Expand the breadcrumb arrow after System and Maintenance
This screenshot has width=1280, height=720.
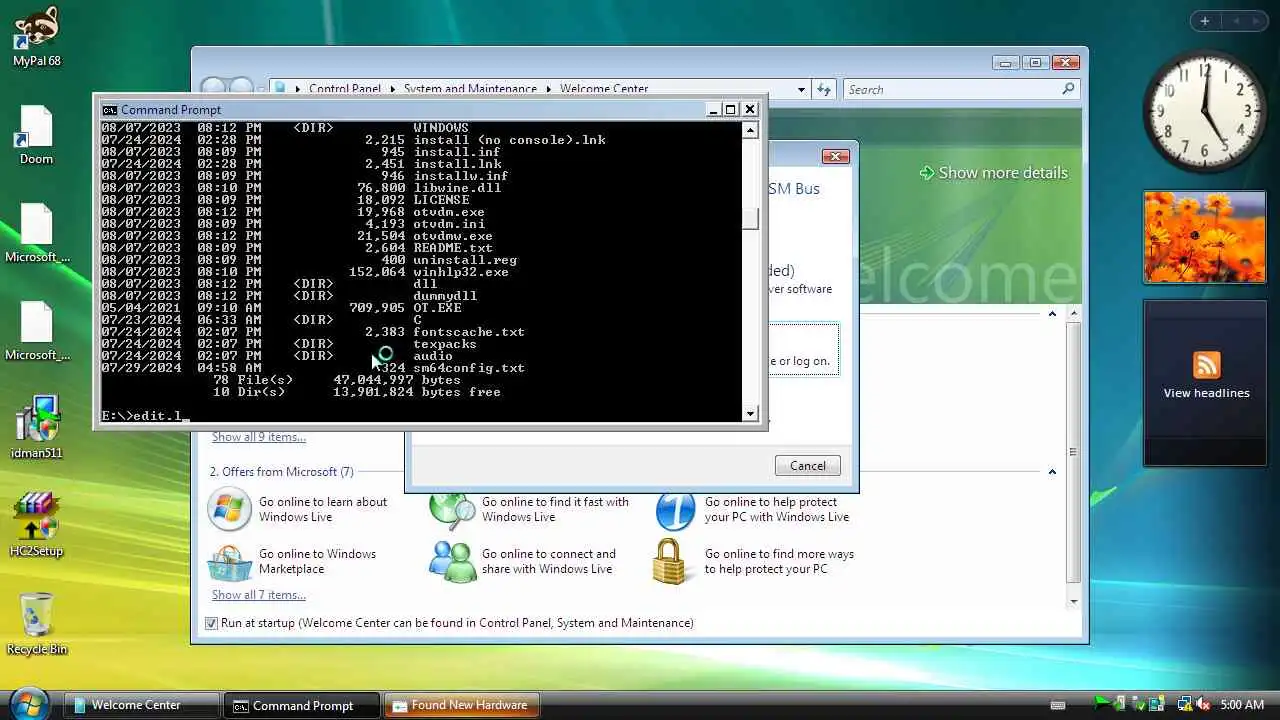(549, 89)
